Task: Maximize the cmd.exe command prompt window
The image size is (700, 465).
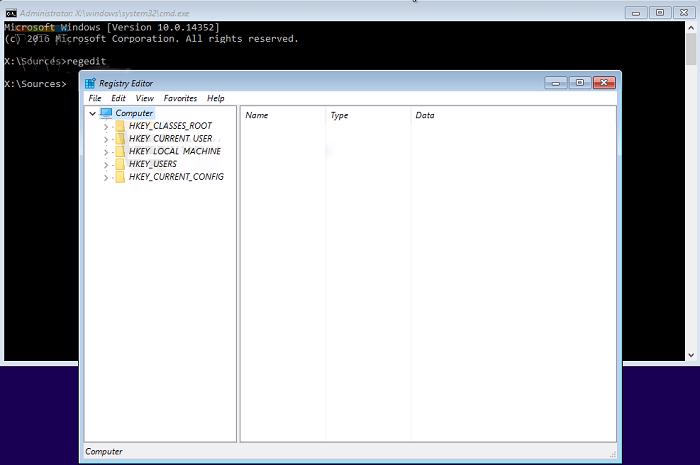Action: 660,13
